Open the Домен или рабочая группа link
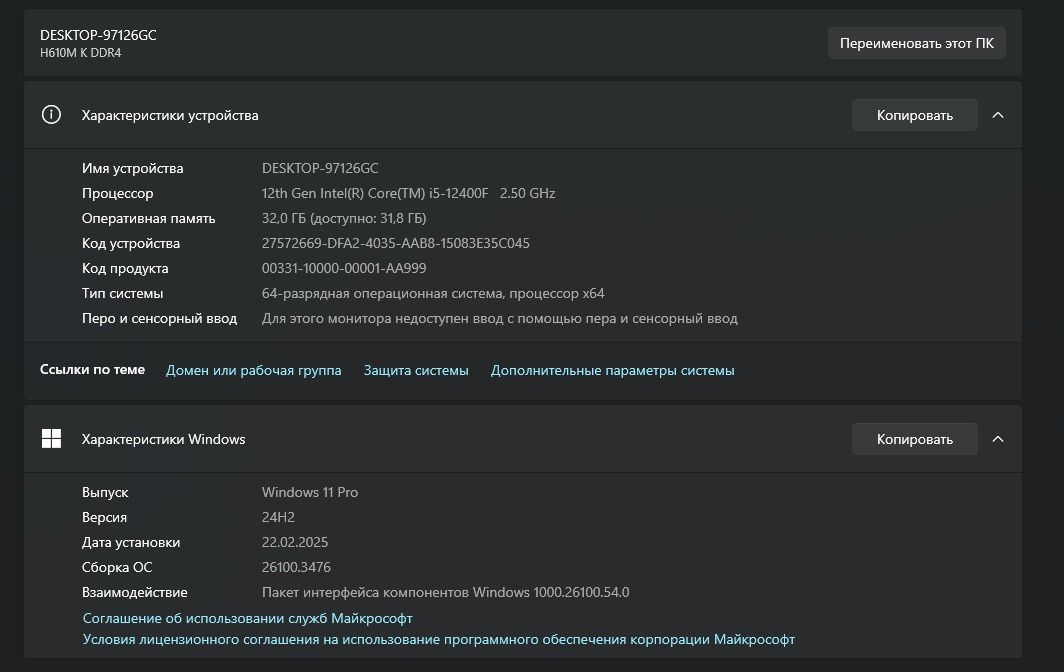The width and height of the screenshot is (1064, 672). pyautogui.click(x=254, y=371)
